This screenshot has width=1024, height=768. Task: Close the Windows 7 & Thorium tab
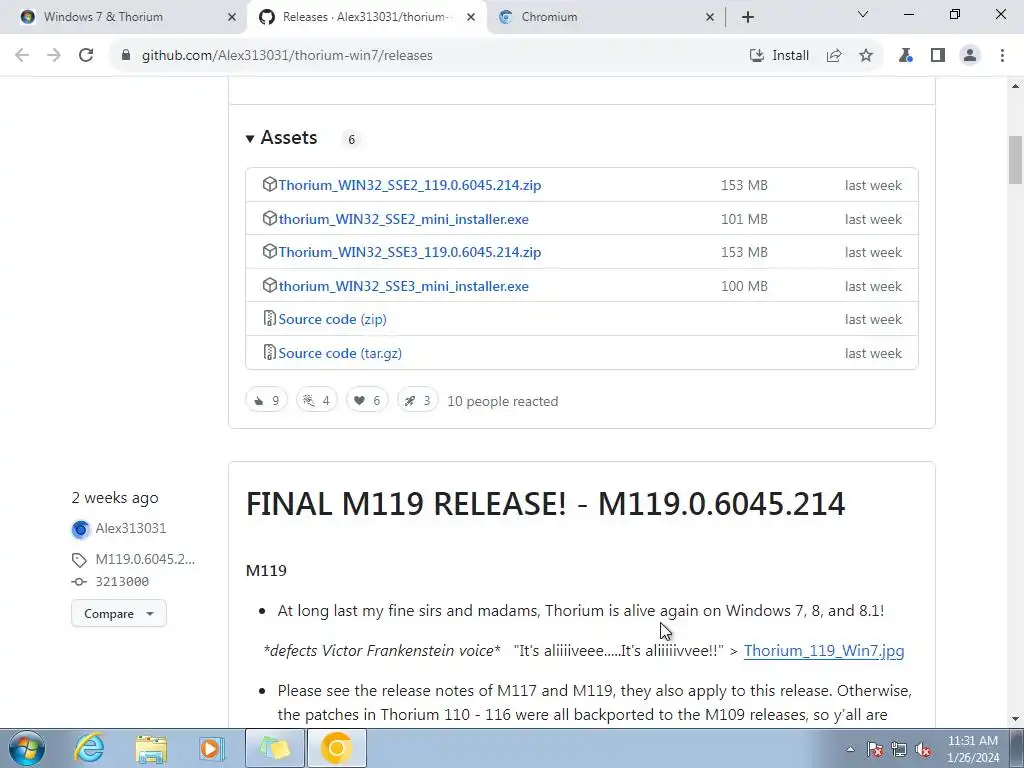[231, 17]
